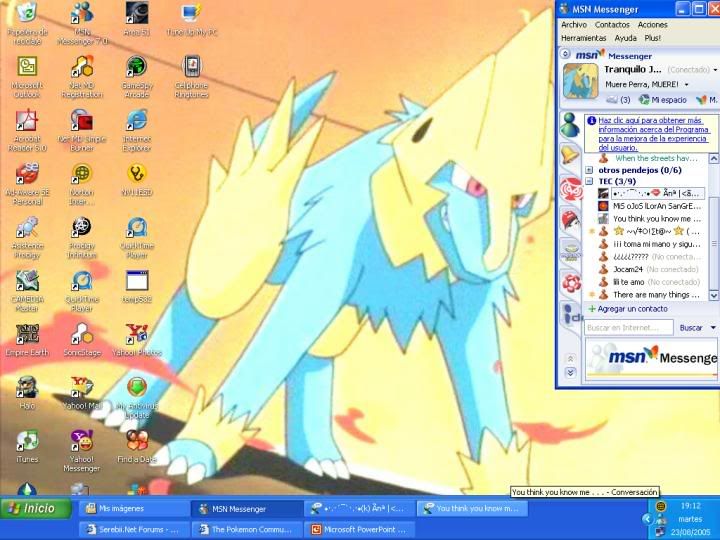The image size is (720, 540).
Task: Select the Internet Explorer desktop icon
Action: click(x=137, y=131)
